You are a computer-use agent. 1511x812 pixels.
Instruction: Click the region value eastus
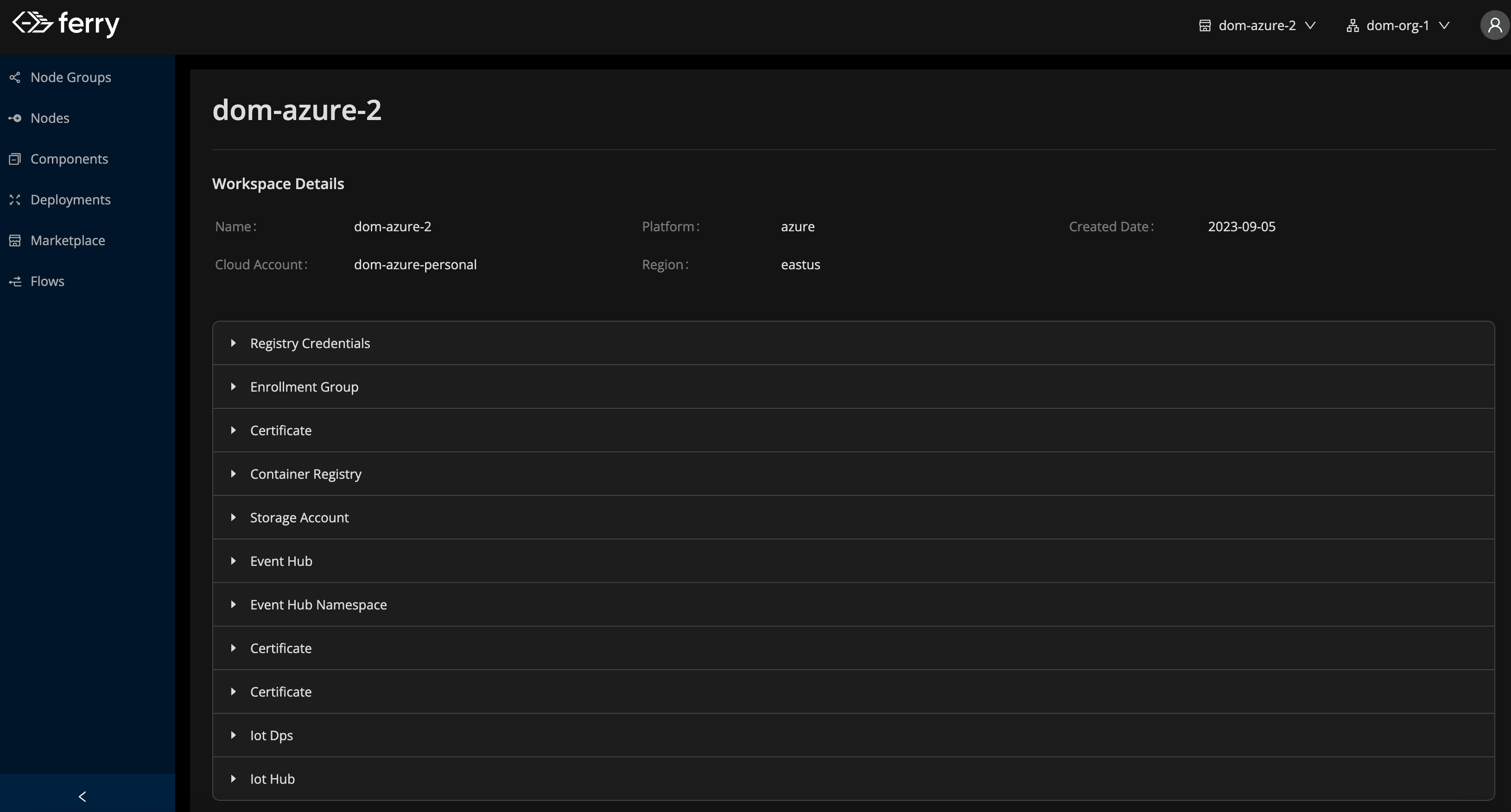[x=800, y=265]
